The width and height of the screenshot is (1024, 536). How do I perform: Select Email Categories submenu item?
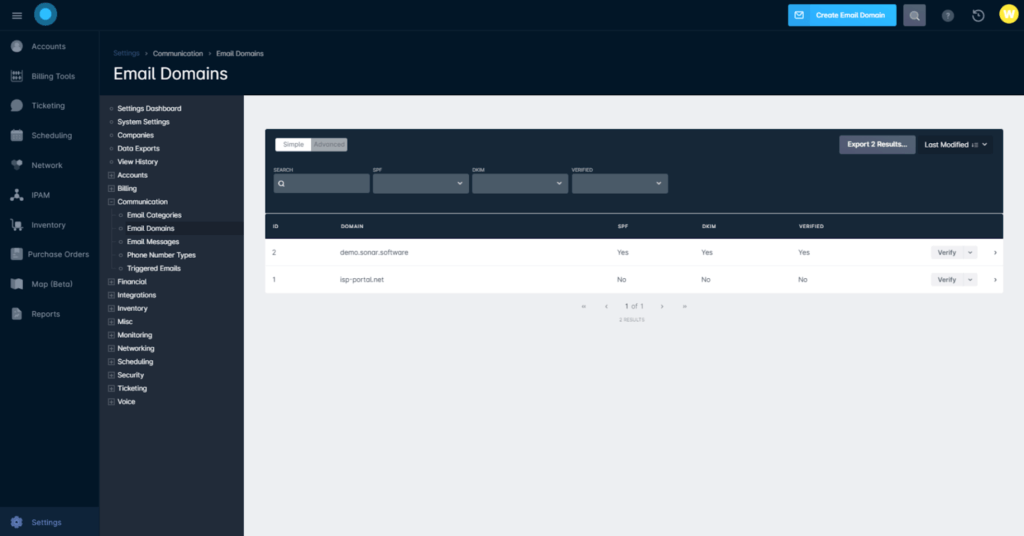coord(154,215)
